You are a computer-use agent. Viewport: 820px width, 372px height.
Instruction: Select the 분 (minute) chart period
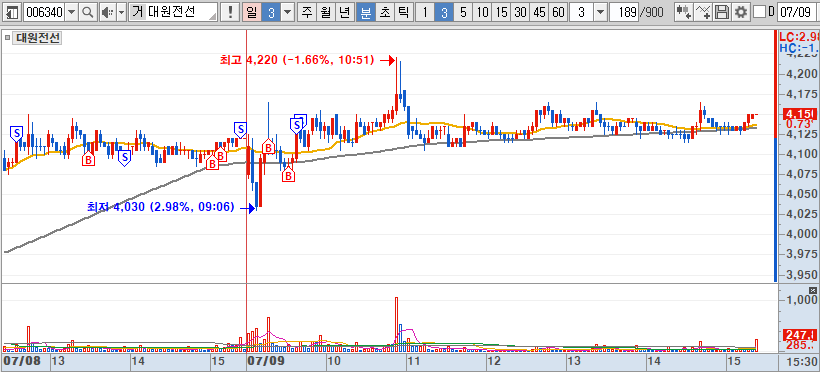click(366, 12)
